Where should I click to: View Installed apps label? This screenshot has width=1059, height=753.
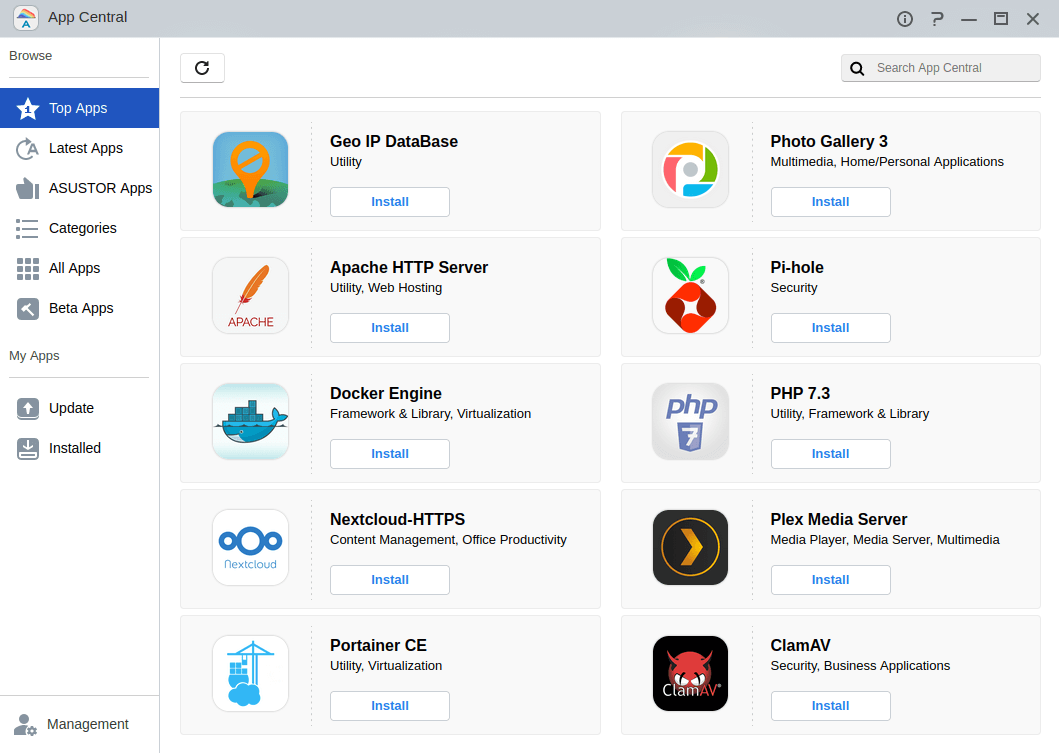(x=75, y=448)
